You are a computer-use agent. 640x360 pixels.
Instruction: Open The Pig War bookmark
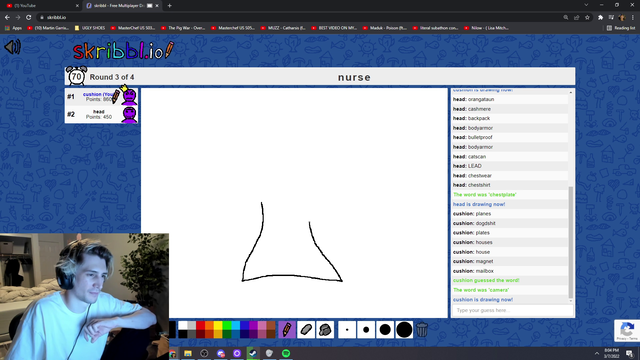point(183,28)
